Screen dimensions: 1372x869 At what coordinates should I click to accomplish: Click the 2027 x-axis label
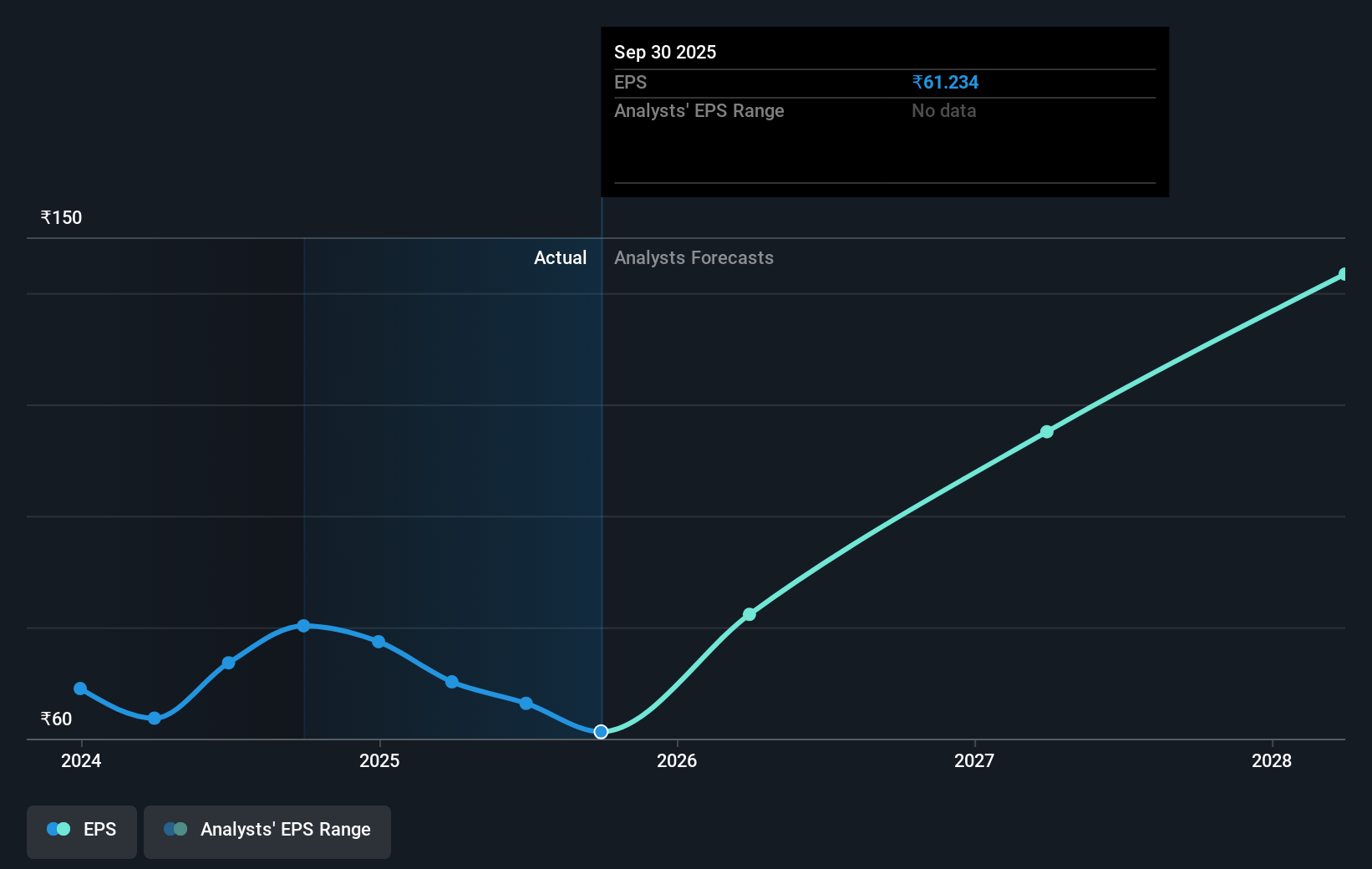click(x=974, y=760)
